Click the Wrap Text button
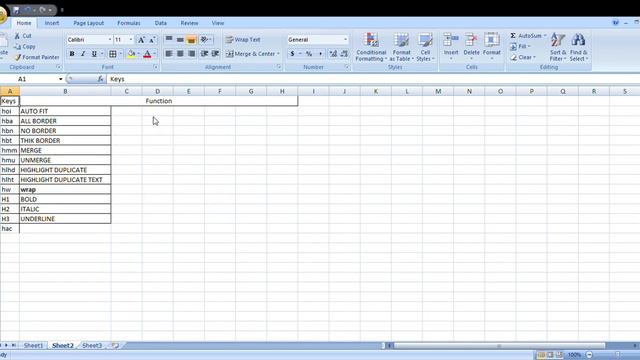Image resolution: width=640 pixels, height=360 pixels. coord(243,40)
